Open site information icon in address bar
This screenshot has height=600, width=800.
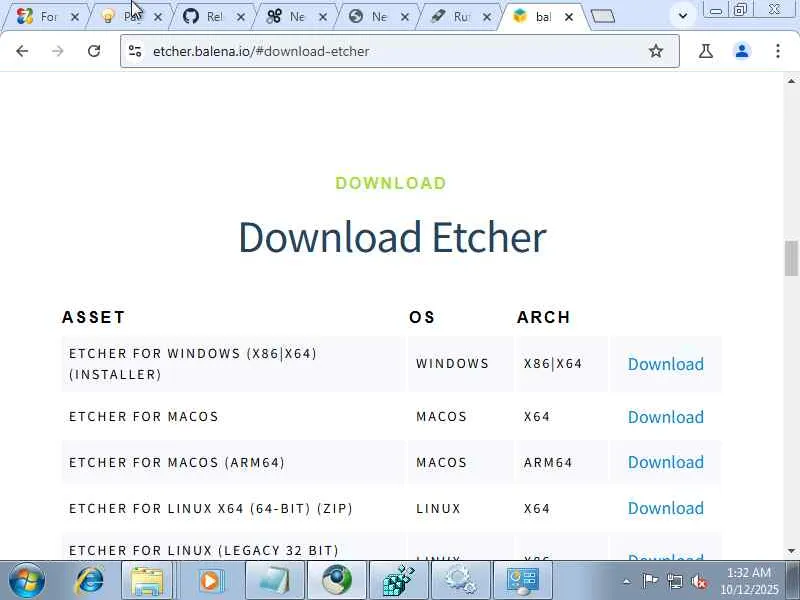click(x=135, y=51)
